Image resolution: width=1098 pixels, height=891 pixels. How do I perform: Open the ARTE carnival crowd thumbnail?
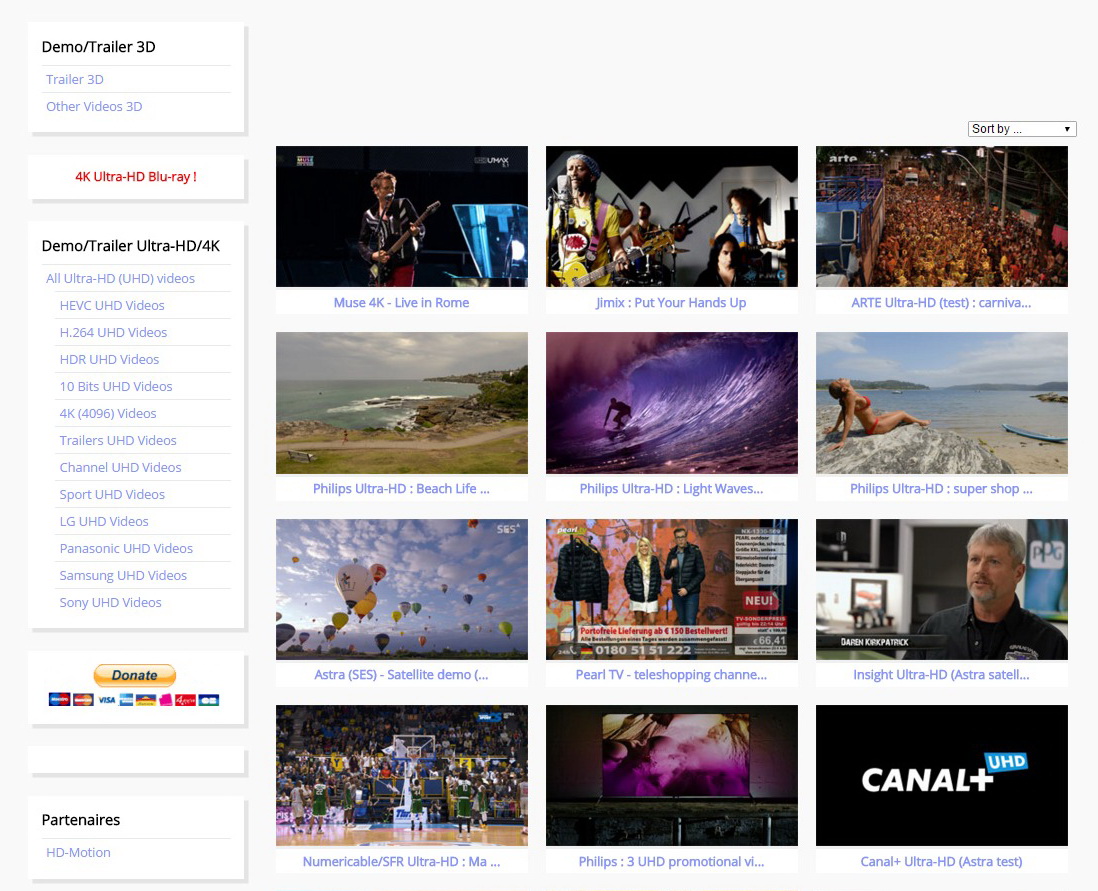[942, 216]
